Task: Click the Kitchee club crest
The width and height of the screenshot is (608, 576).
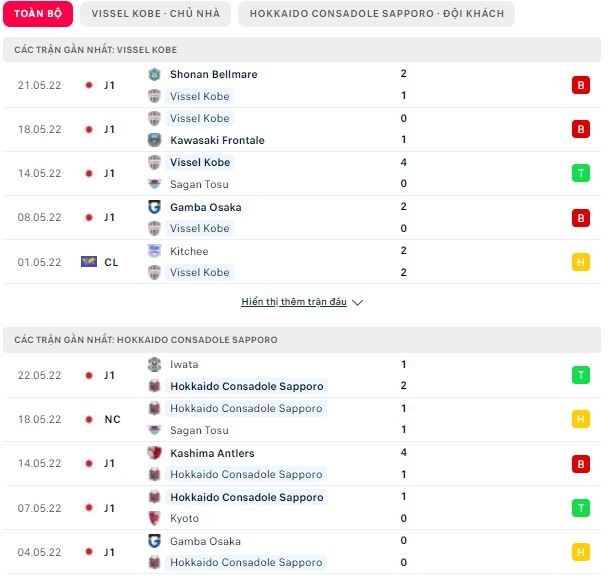Action: tap(154, 251)
